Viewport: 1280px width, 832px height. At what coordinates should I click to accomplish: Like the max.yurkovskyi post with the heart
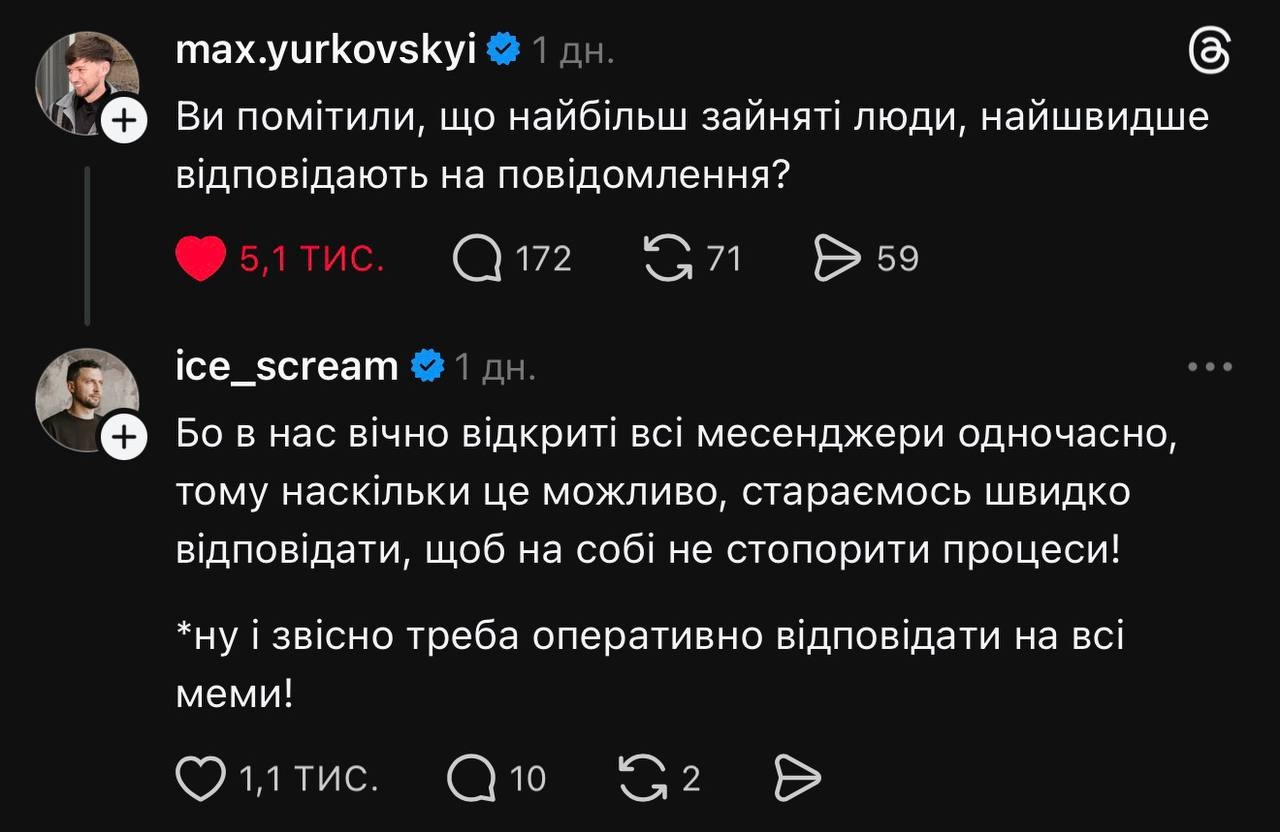pyautogui.click(x=201, y=260)
